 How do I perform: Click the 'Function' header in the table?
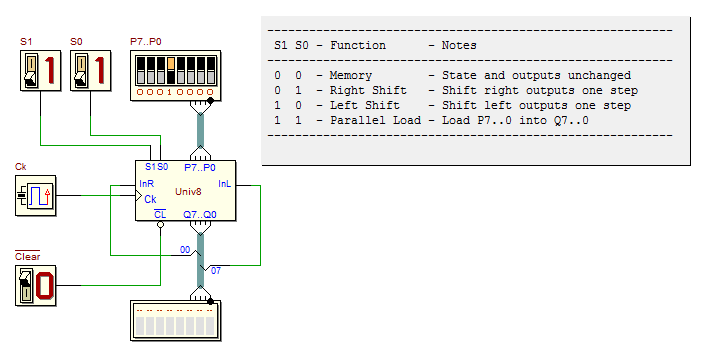[x=358, y=45]
